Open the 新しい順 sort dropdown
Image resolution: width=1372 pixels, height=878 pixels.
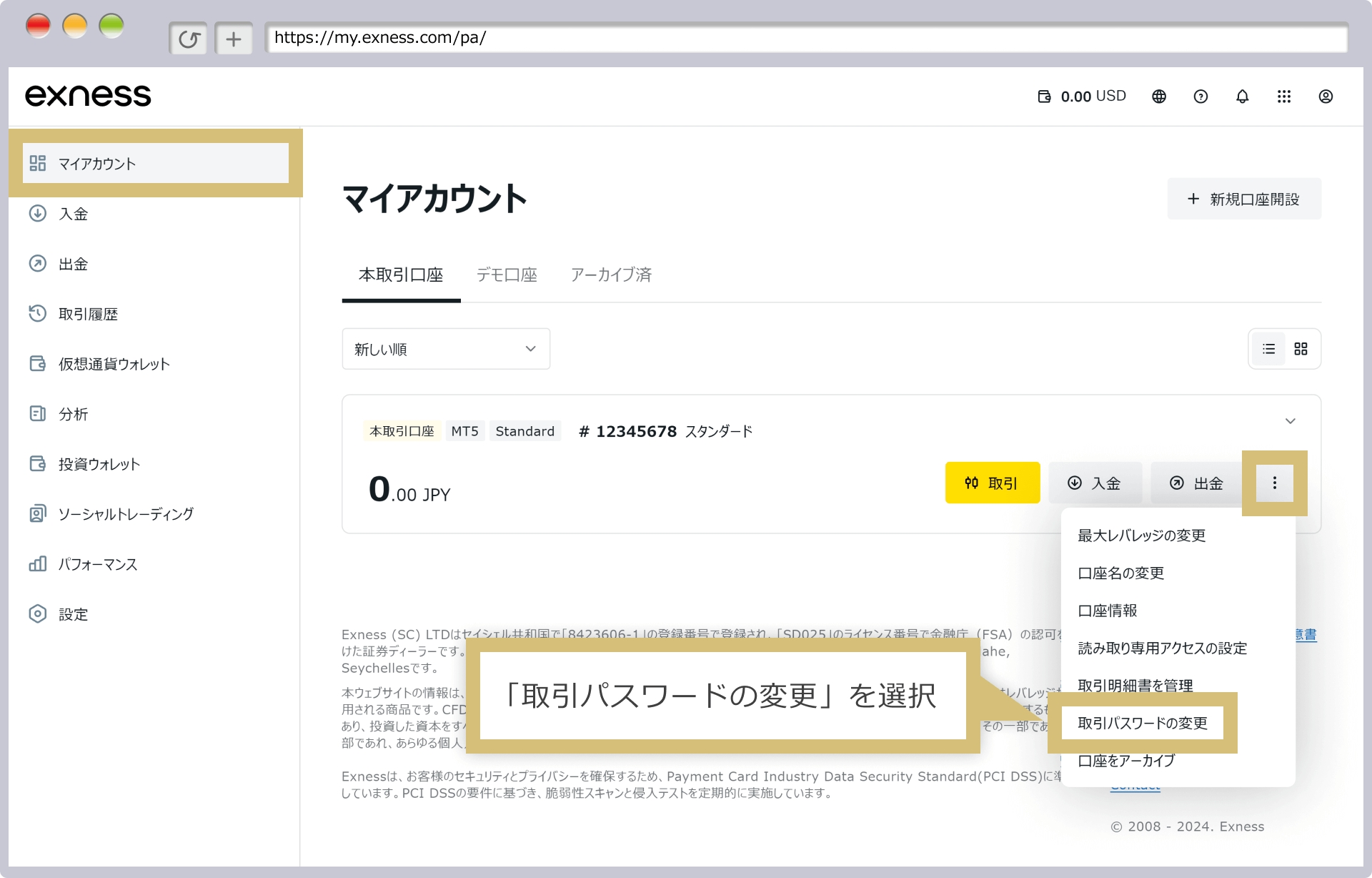(x=446, y=349)
